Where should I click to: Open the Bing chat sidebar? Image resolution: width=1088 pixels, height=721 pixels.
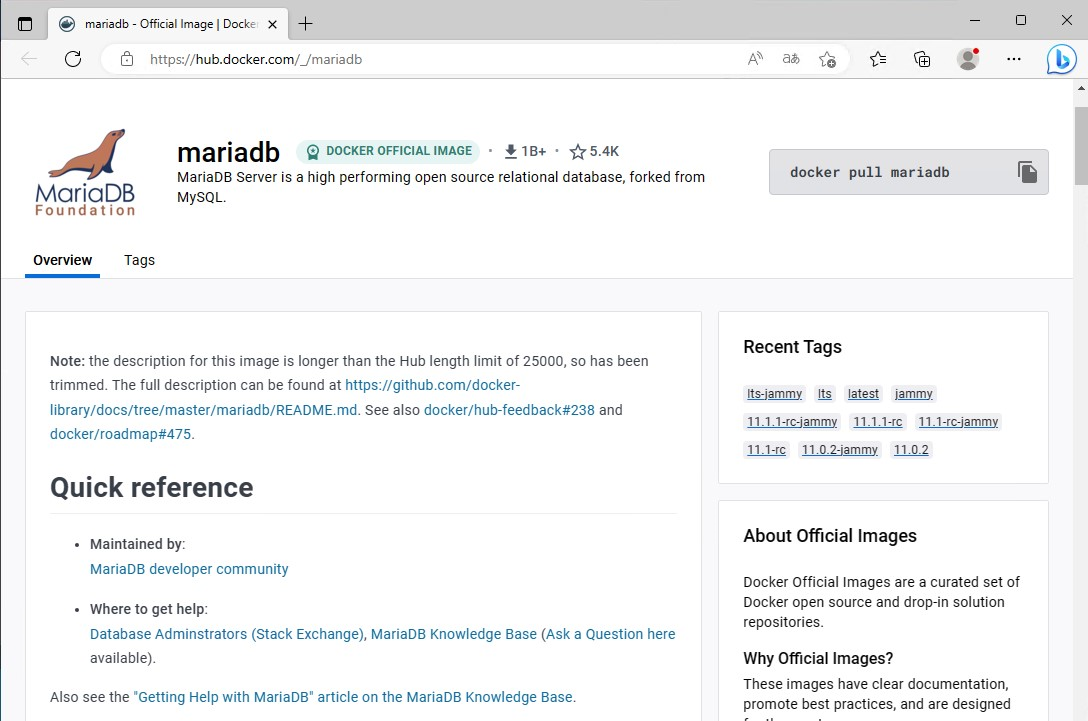point(1062,59)
